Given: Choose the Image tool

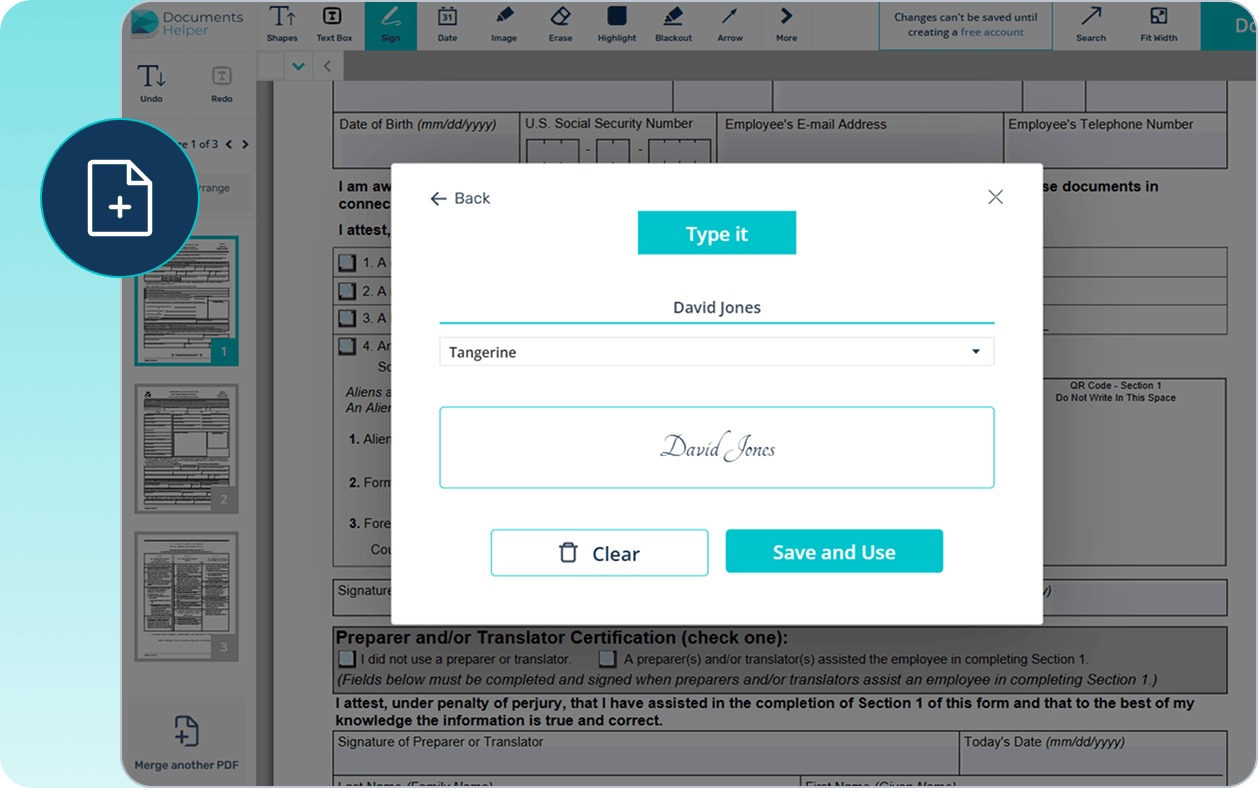Looking at the screenshot, I should 504,24.
